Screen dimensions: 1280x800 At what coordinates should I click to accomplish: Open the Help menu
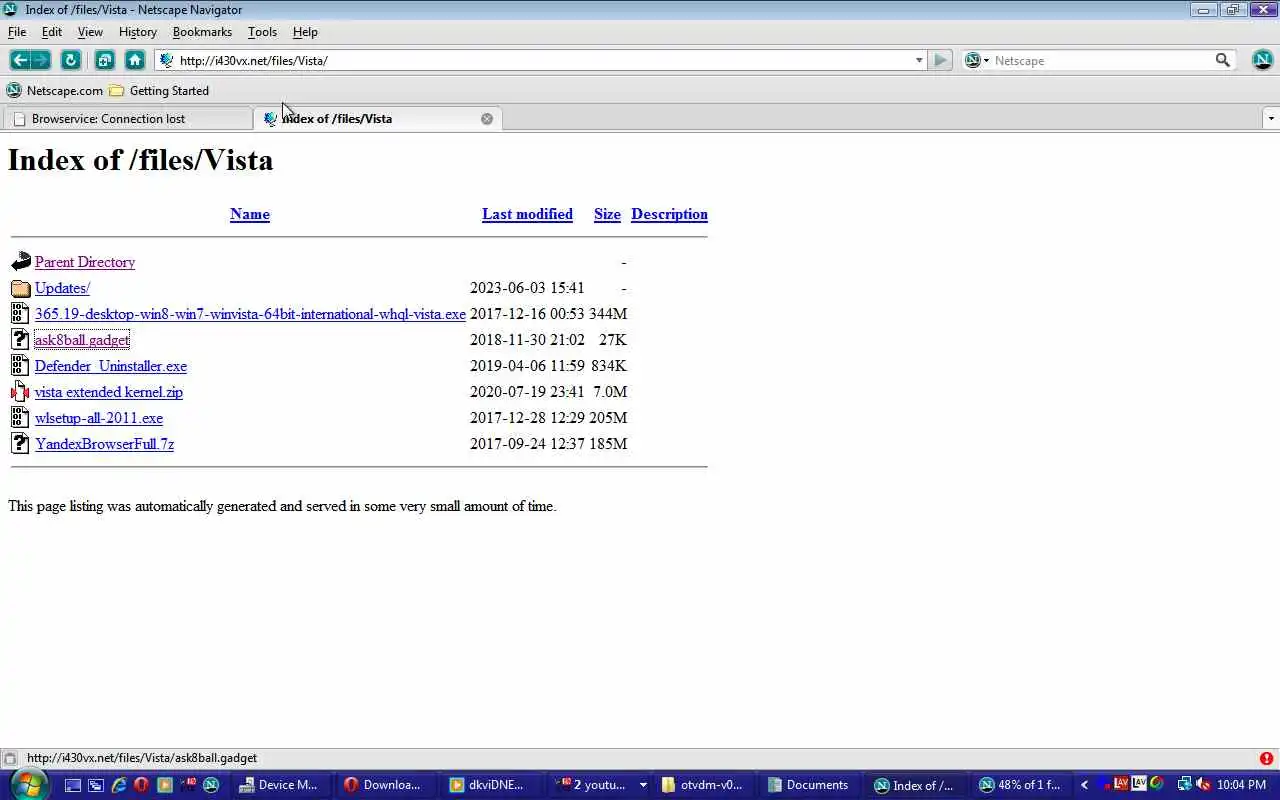point(305,32)
